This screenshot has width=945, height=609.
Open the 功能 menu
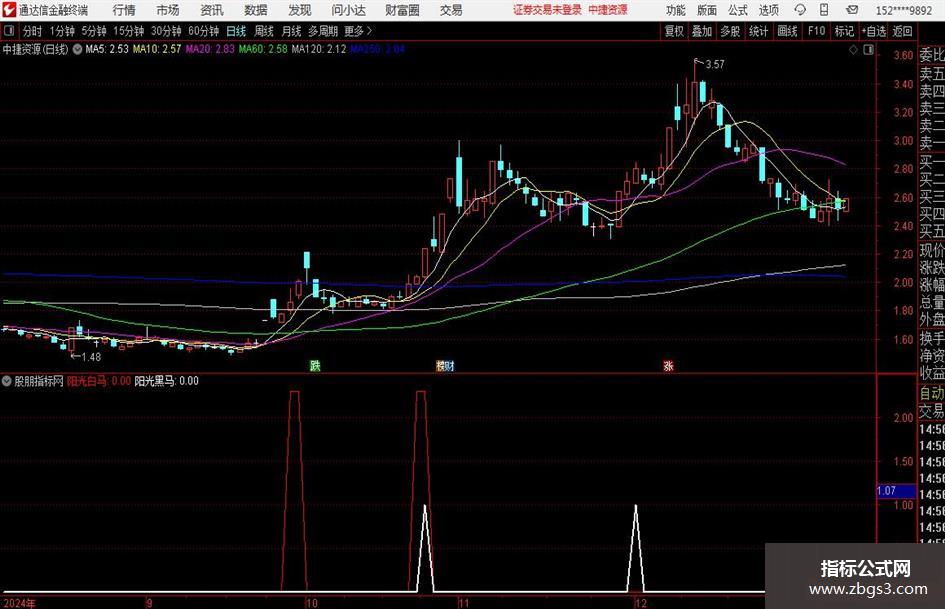pos(676,10)
